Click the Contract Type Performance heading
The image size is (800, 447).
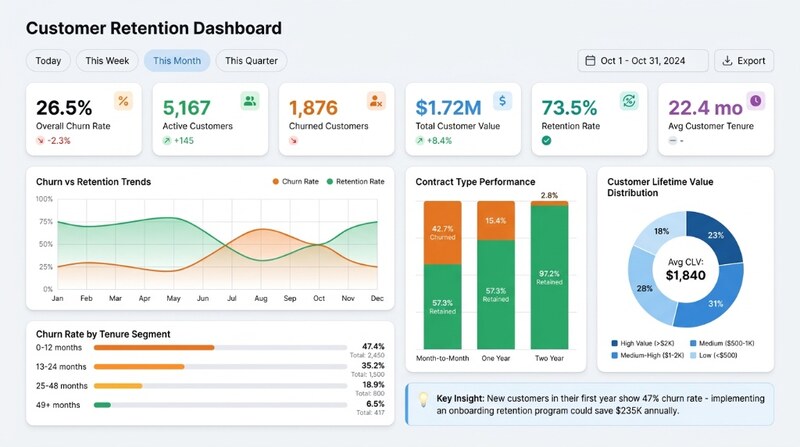(475, 182)
